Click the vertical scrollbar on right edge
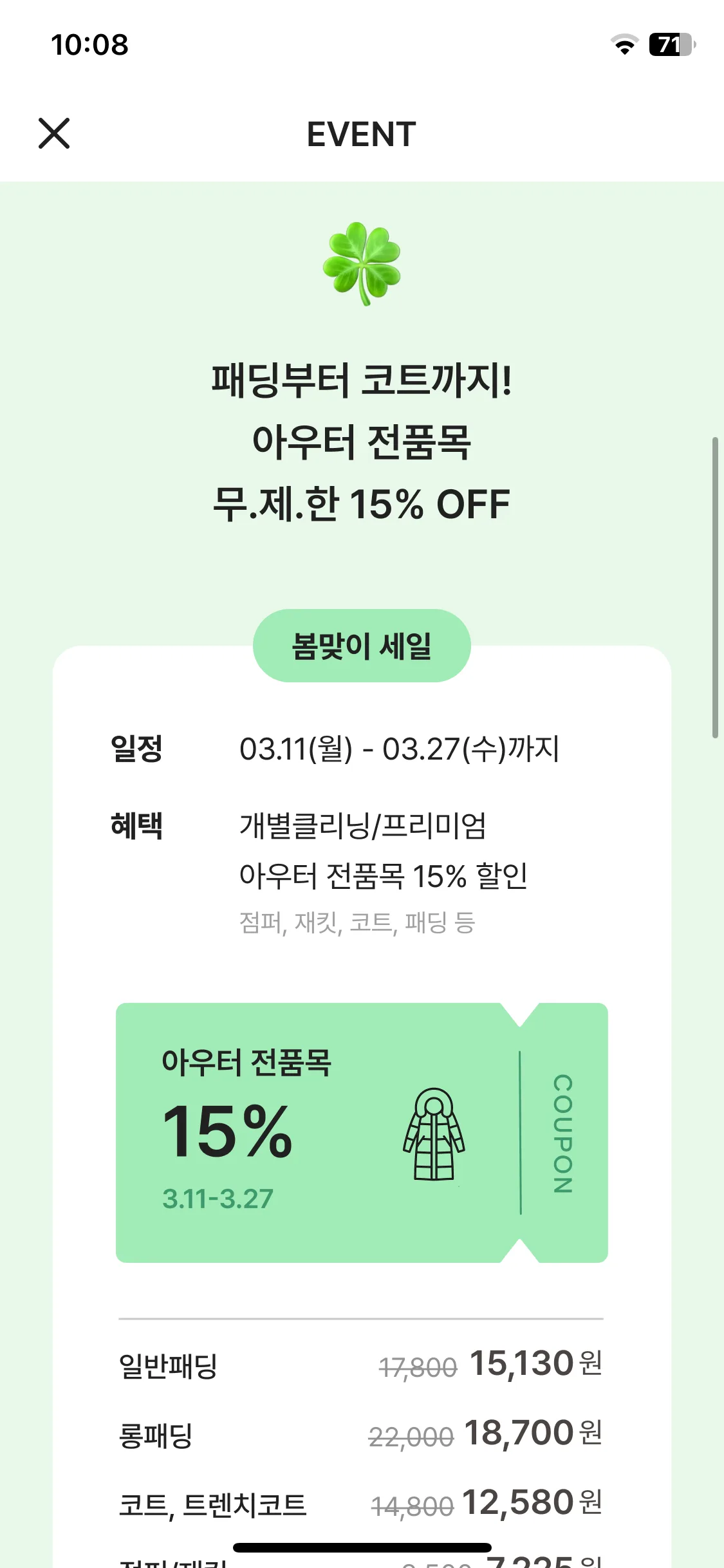724x1568 pixels. [715, 587]
